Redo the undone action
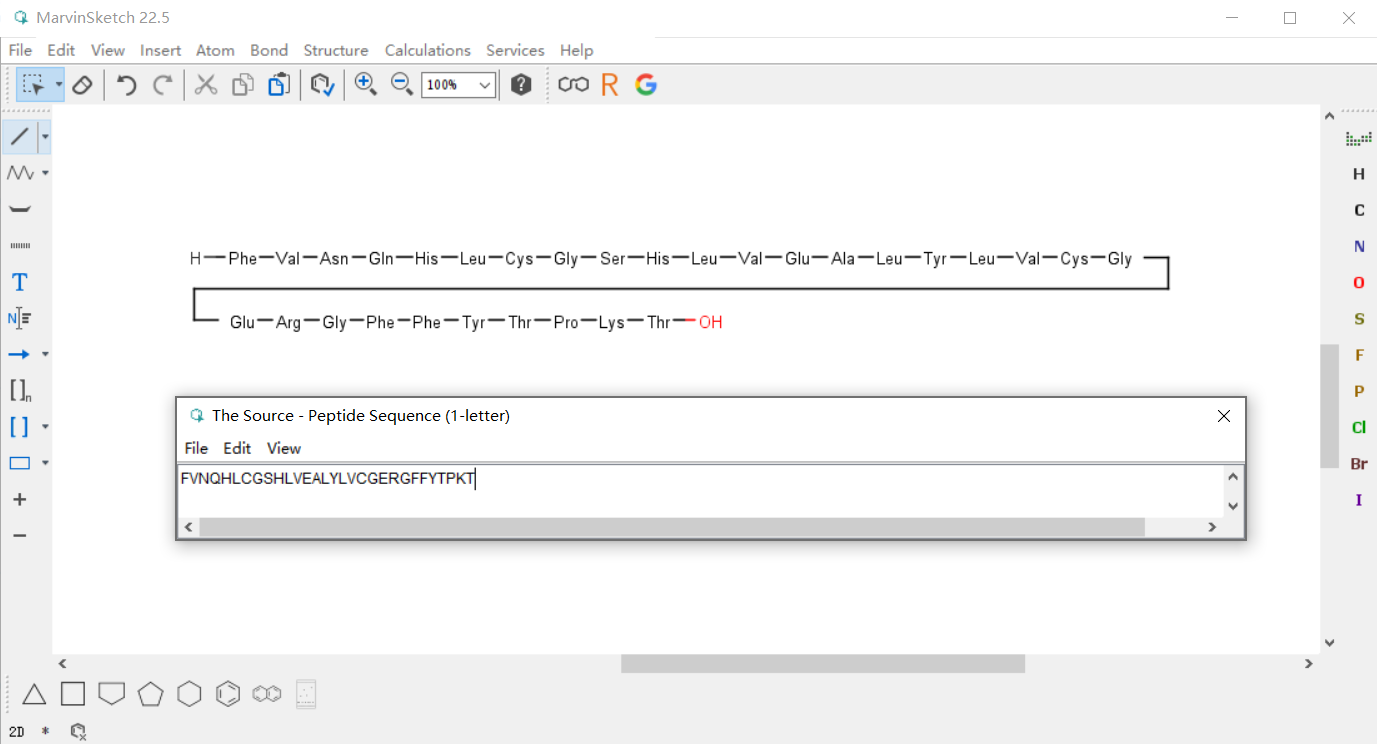Viewport: 1377px width, 744px height. [163, 85]
